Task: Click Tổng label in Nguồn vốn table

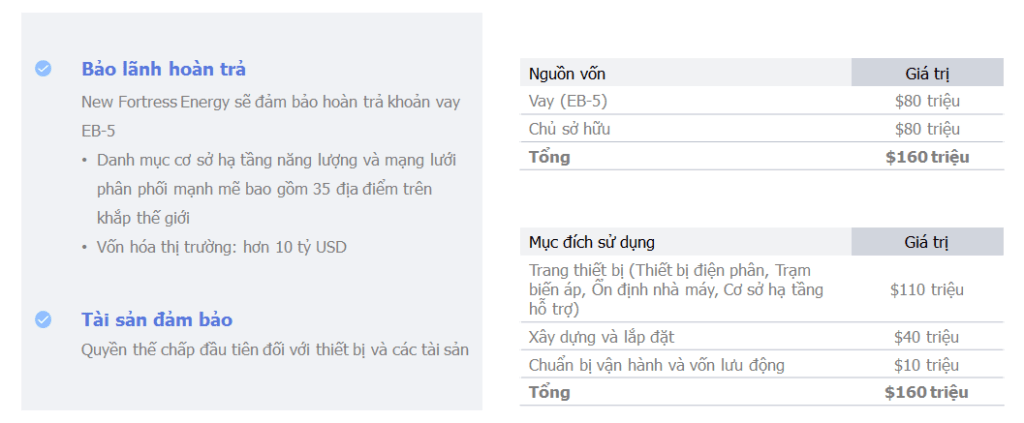Action: point(549,157)
